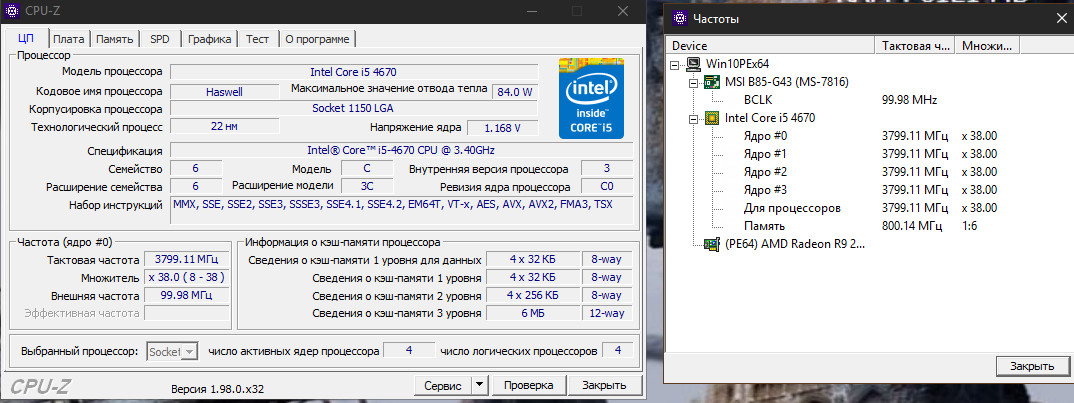This screenshot has height=403, width=1074.
Task: Click the 4 x 256 КБ L2 cache field
Action: click(532, 295)
